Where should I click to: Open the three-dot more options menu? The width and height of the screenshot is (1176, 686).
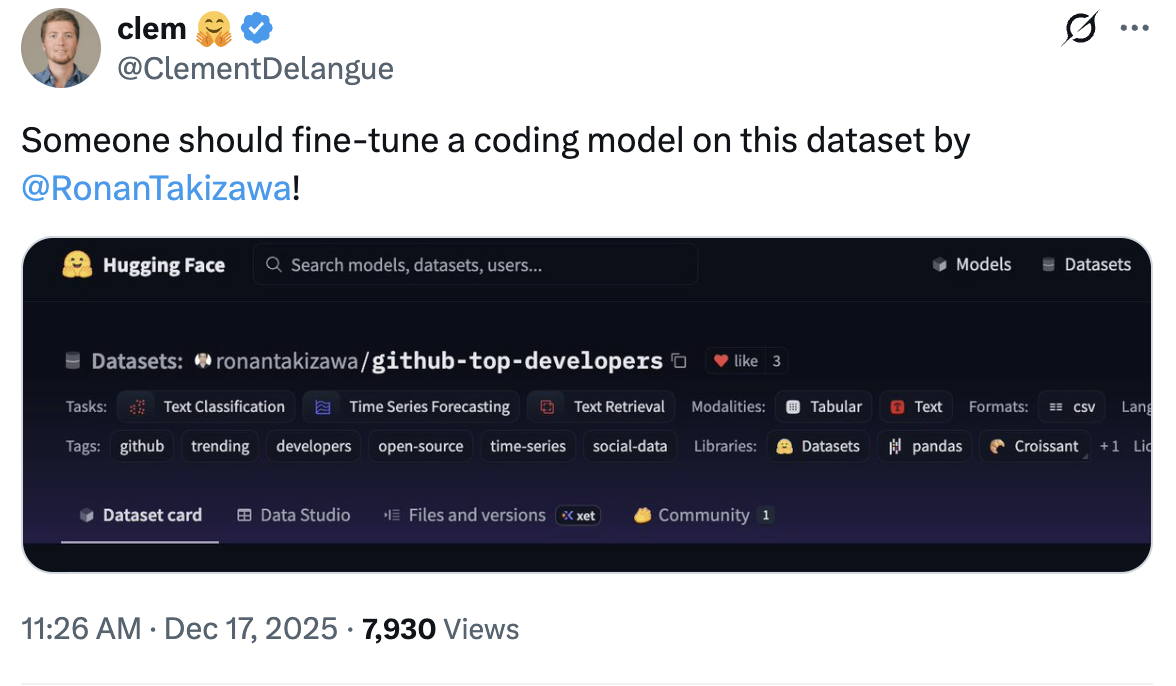1135,29
